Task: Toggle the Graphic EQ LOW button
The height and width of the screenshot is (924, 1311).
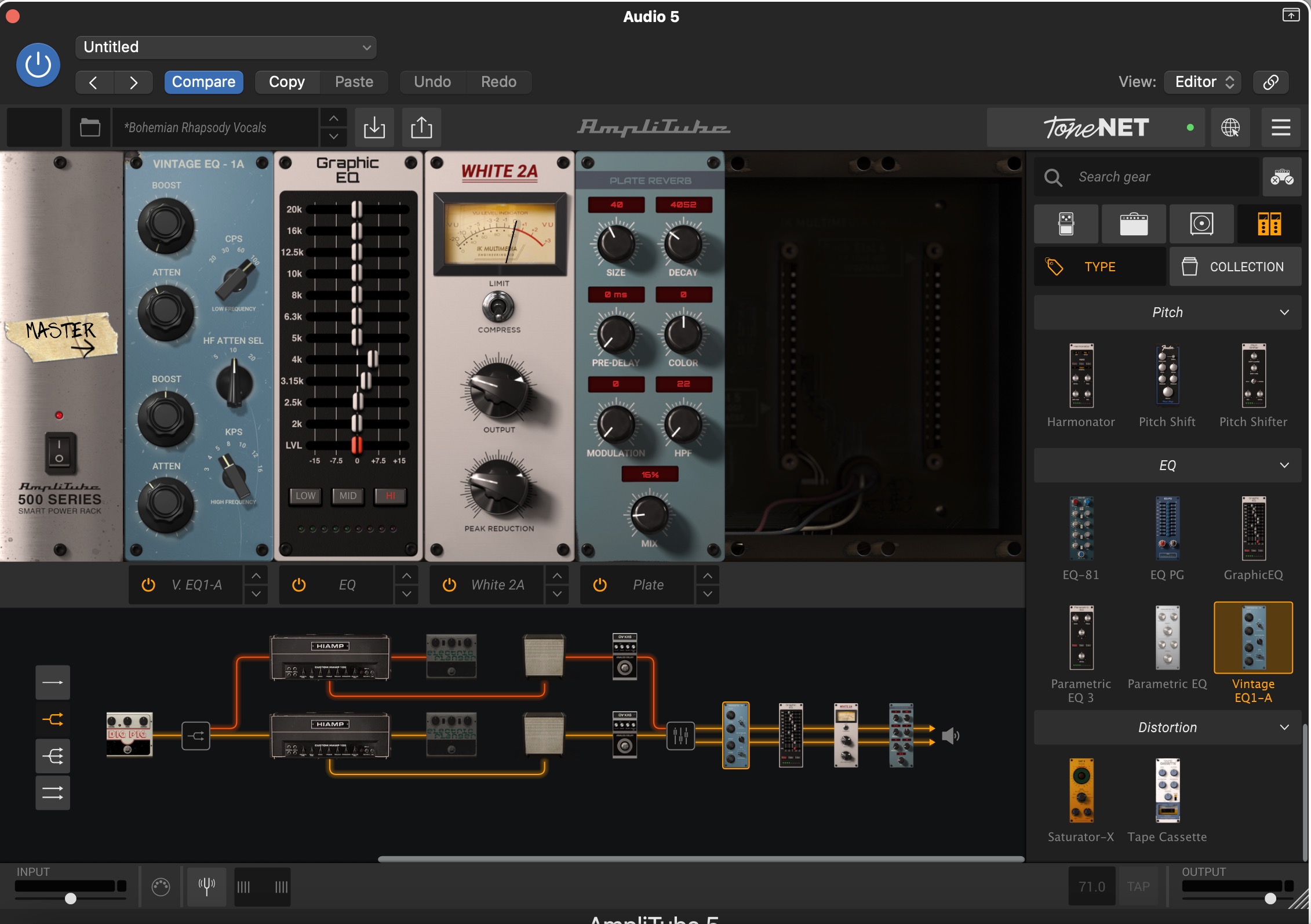Action: (x=305, y=496)
